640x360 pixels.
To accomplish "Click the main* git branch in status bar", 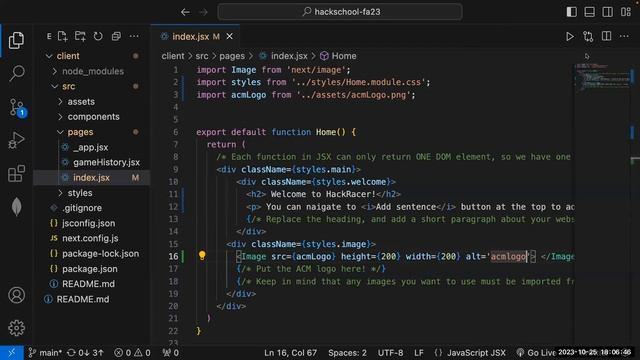I will tap(45, 353).
